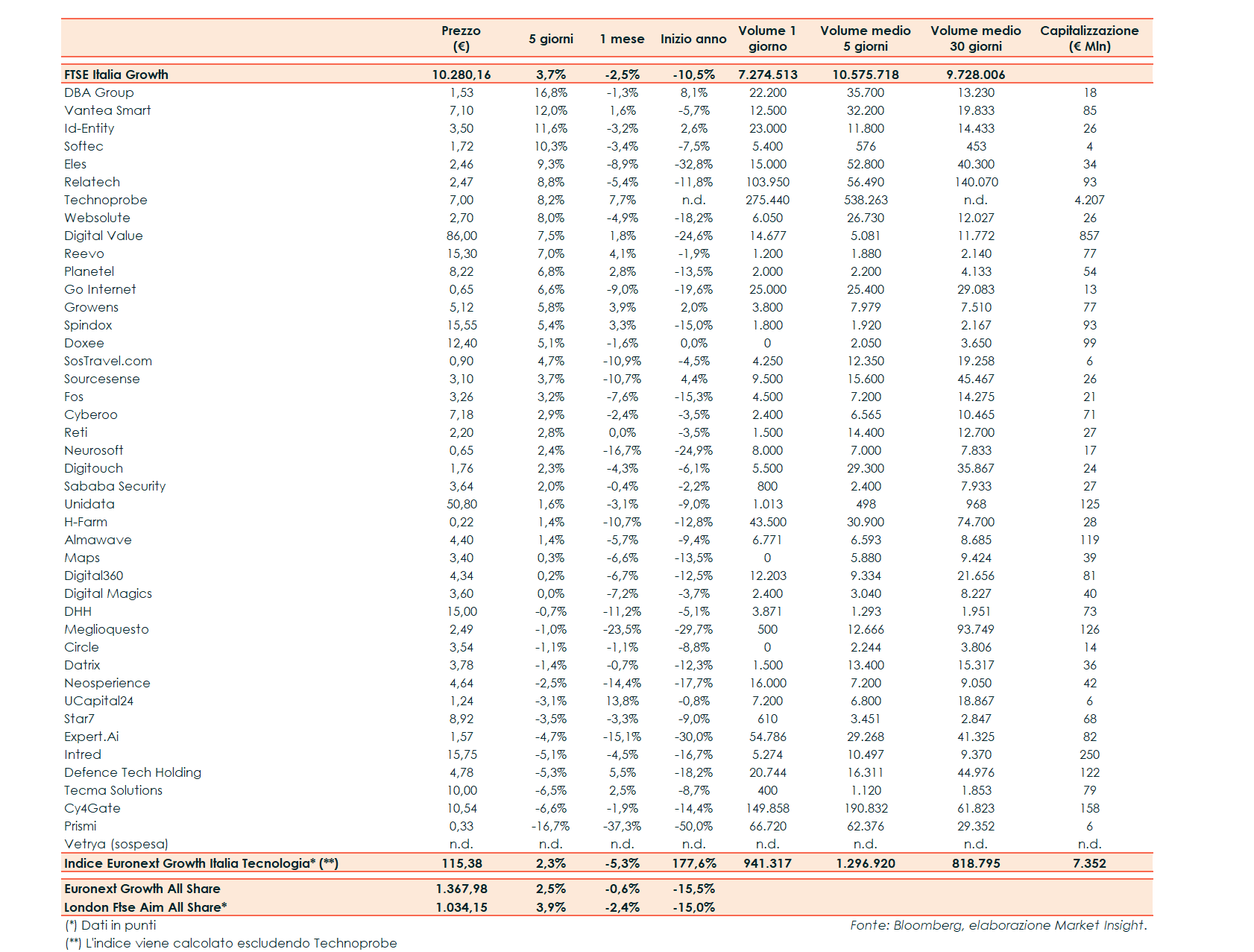Image resolution: width=1254 pixels, height=952 pixels.
Task: Select the 'SosTravel.com' row label
Action: click(108, 361)
